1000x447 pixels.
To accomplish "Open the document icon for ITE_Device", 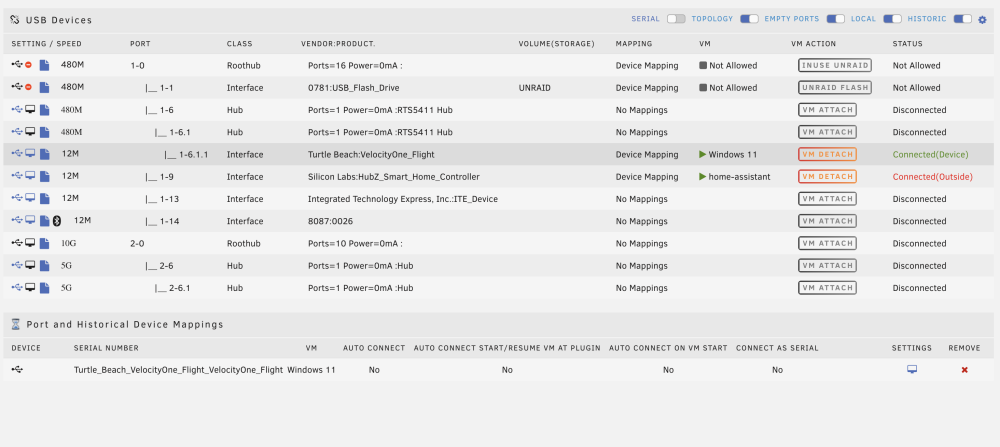I will click(44, 199).
